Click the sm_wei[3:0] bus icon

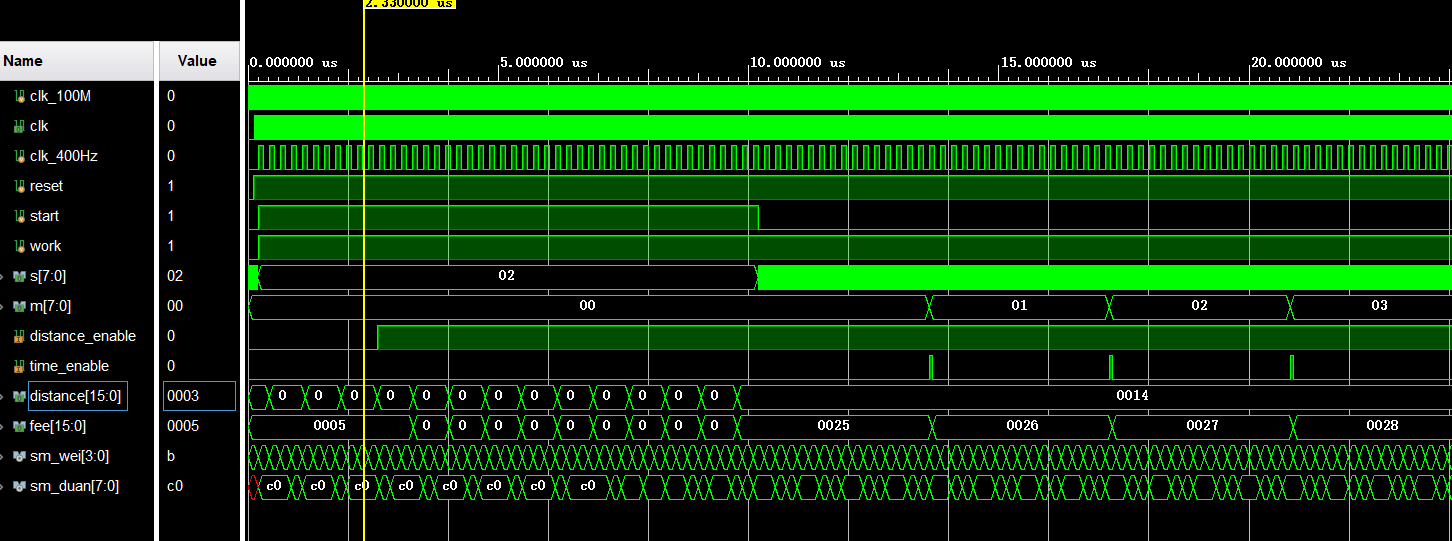(19, 456)
